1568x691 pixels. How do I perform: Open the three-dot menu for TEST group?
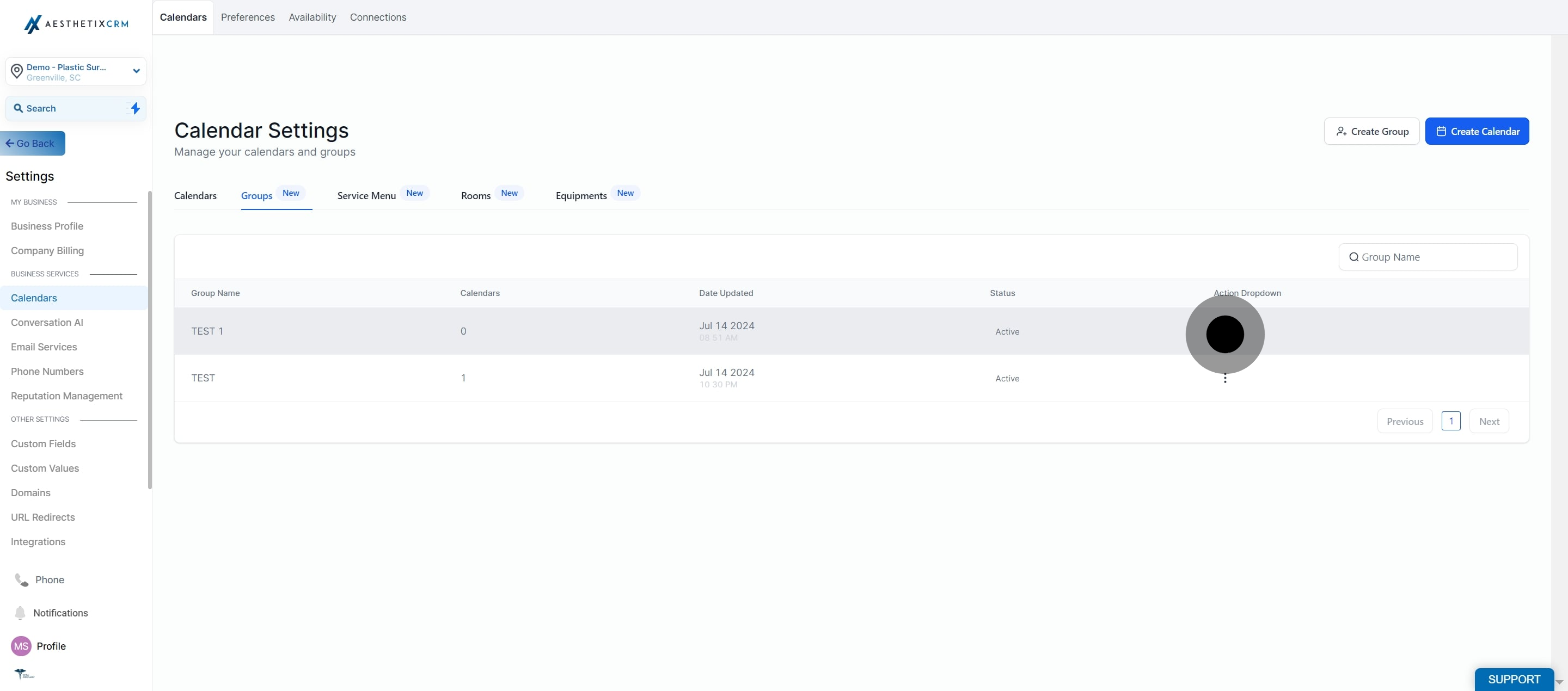point(1224,378)
